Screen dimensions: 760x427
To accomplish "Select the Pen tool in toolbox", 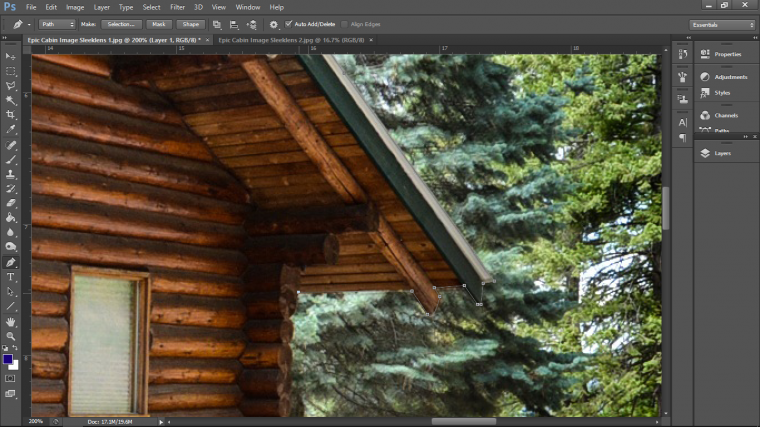I will [x=10, y=262].
